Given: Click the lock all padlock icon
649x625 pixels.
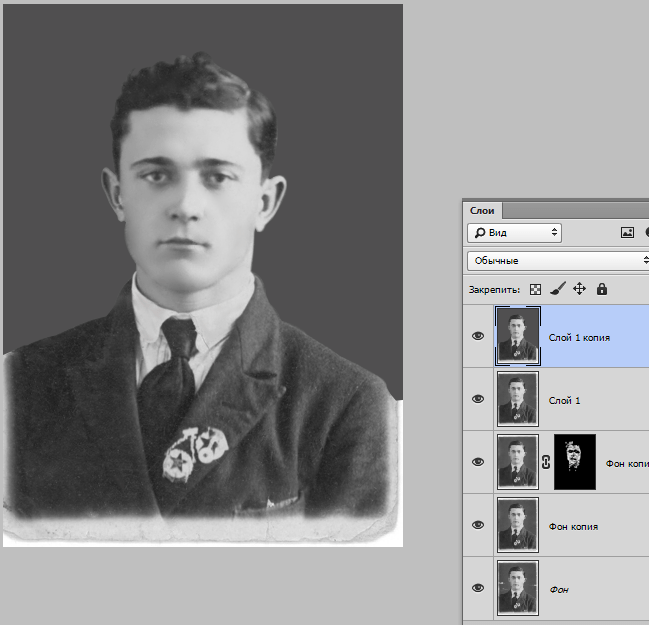Looking at the screenshot, I should pyautogui.click(x=601, y=289).
